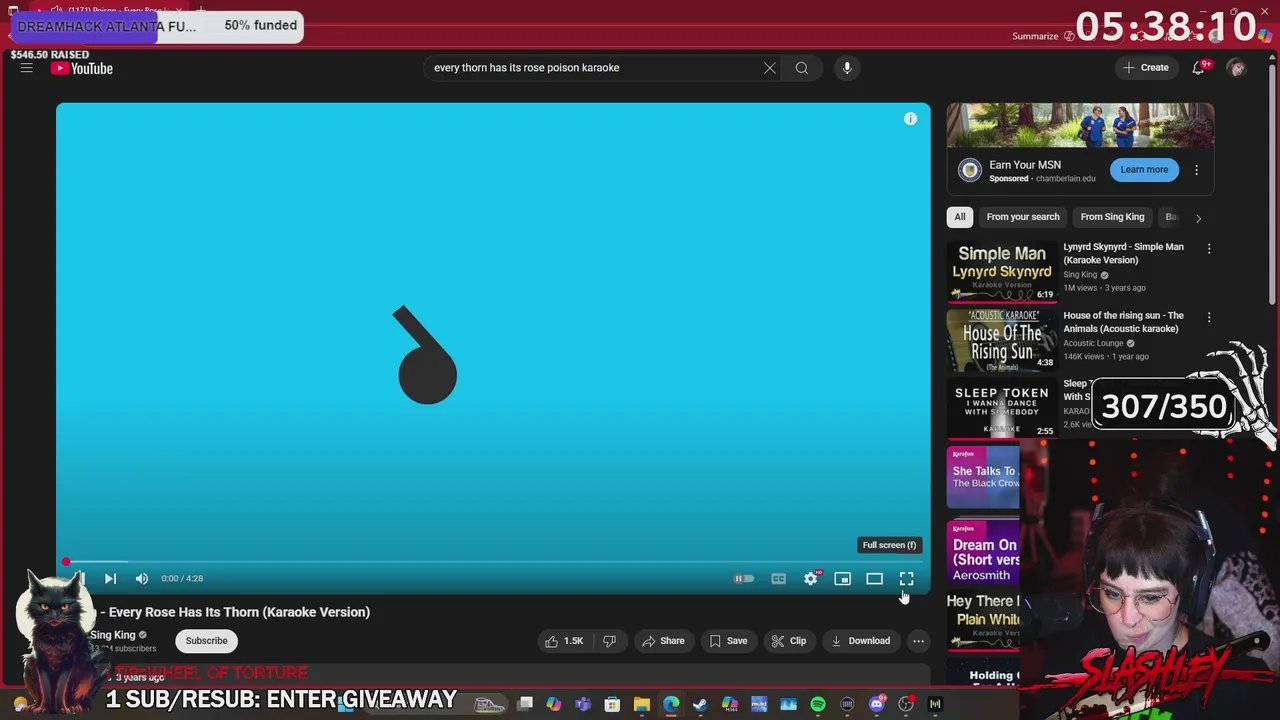Share the karaoke video
Screen dimensions: 1280x720
click(664, 641)
